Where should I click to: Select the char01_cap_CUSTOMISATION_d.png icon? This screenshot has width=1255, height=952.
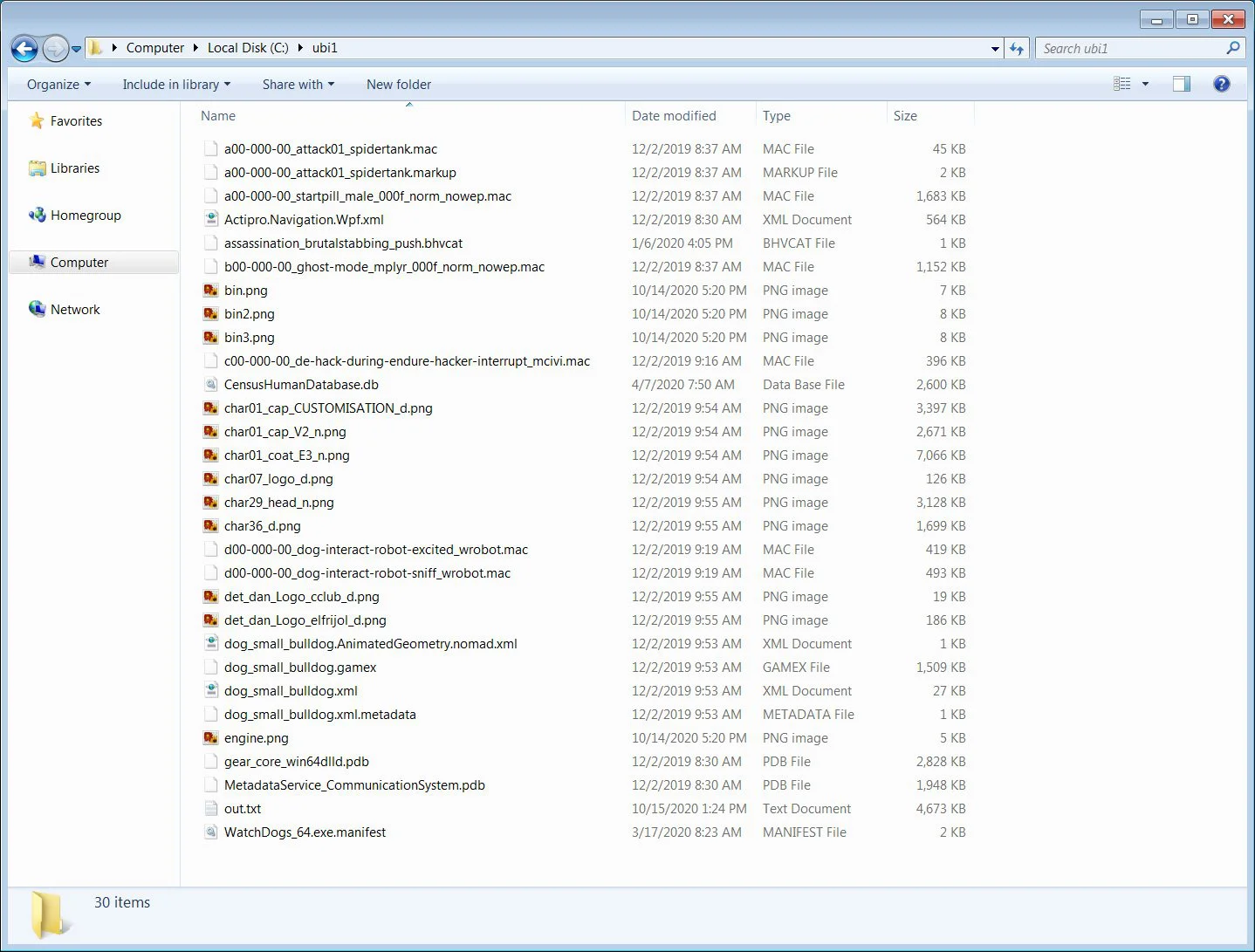[210, 408]
